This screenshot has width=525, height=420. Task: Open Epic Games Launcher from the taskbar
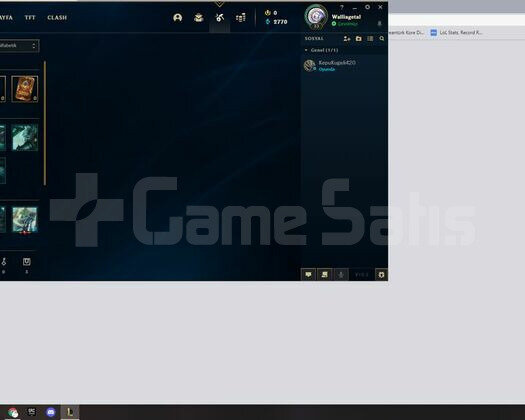tap(32, 412)
